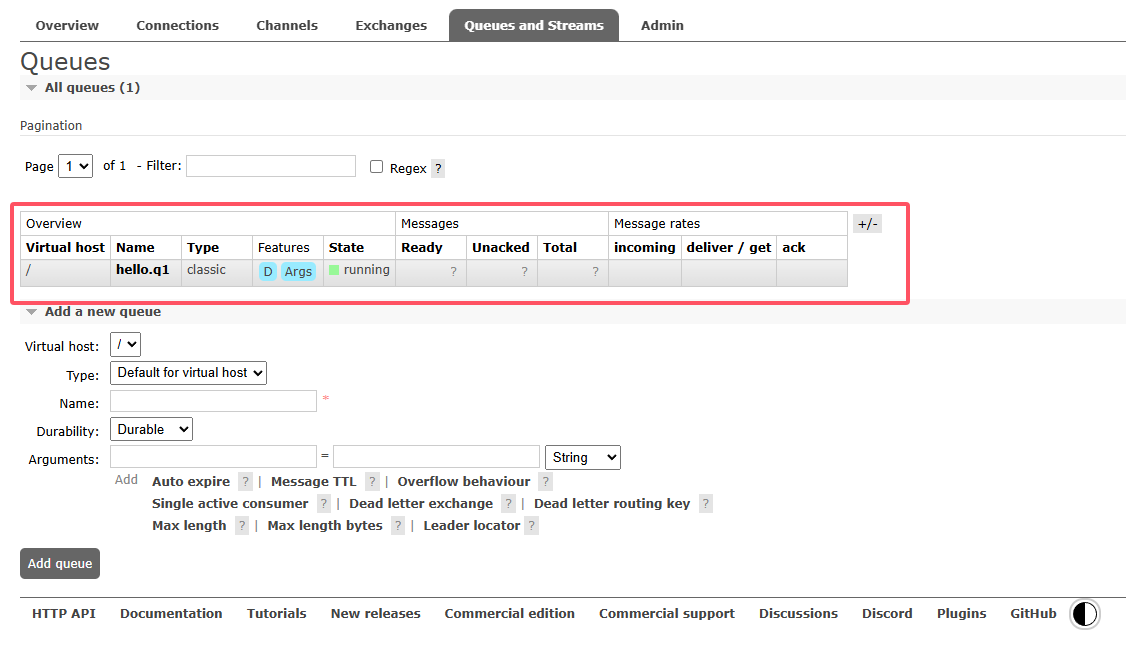Screen dimensions: 1126x646
Task: Sort by State column header
Action: (x=347, y=248)
